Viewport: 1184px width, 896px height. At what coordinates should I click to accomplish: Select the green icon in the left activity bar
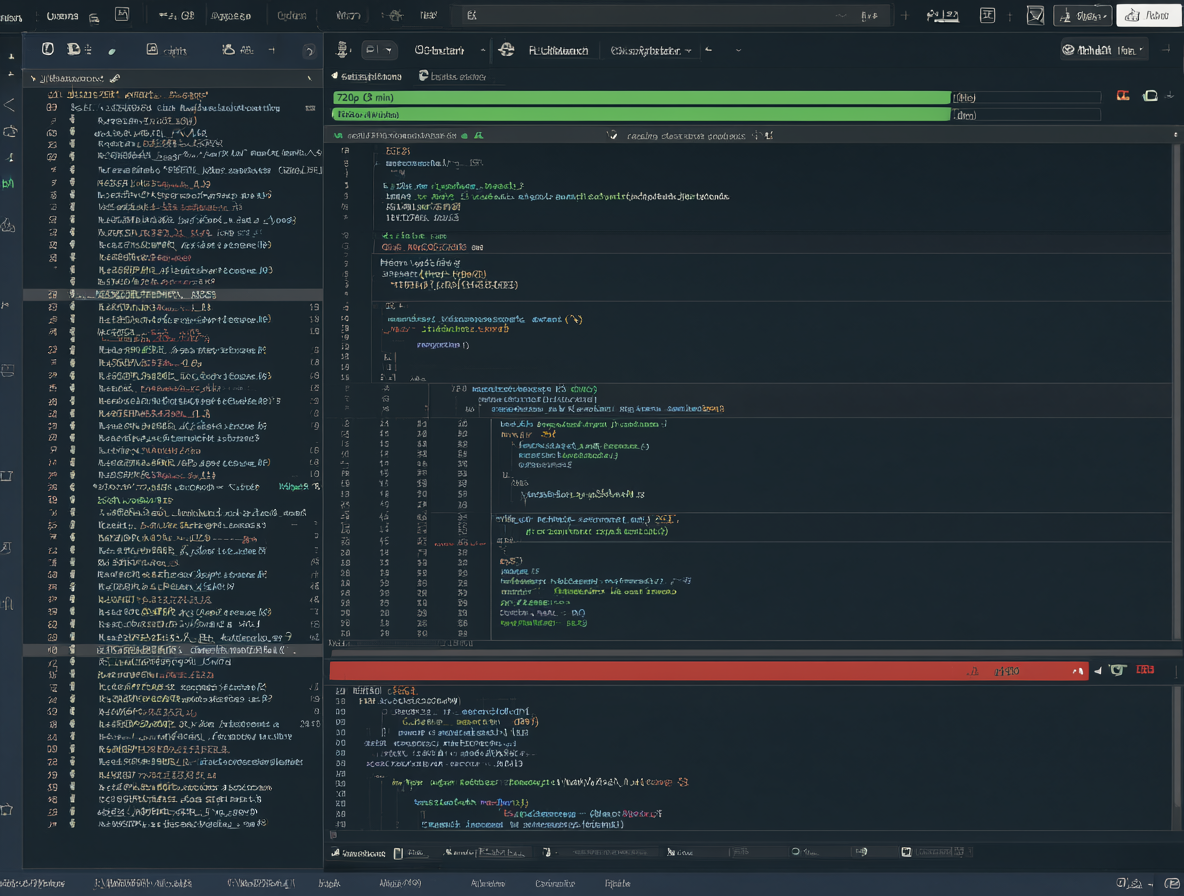point(9,183)
